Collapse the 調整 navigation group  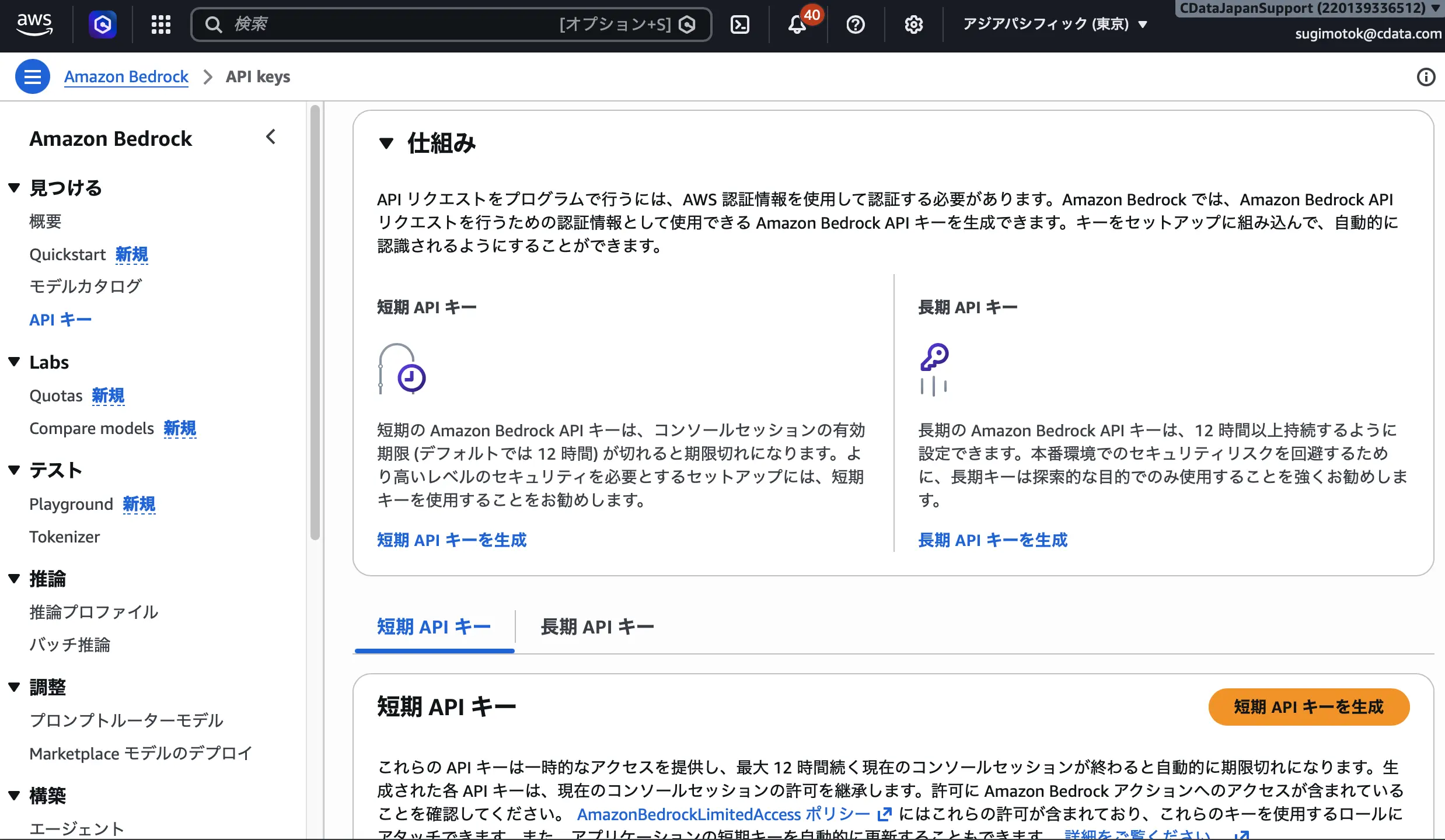point(15,687)
